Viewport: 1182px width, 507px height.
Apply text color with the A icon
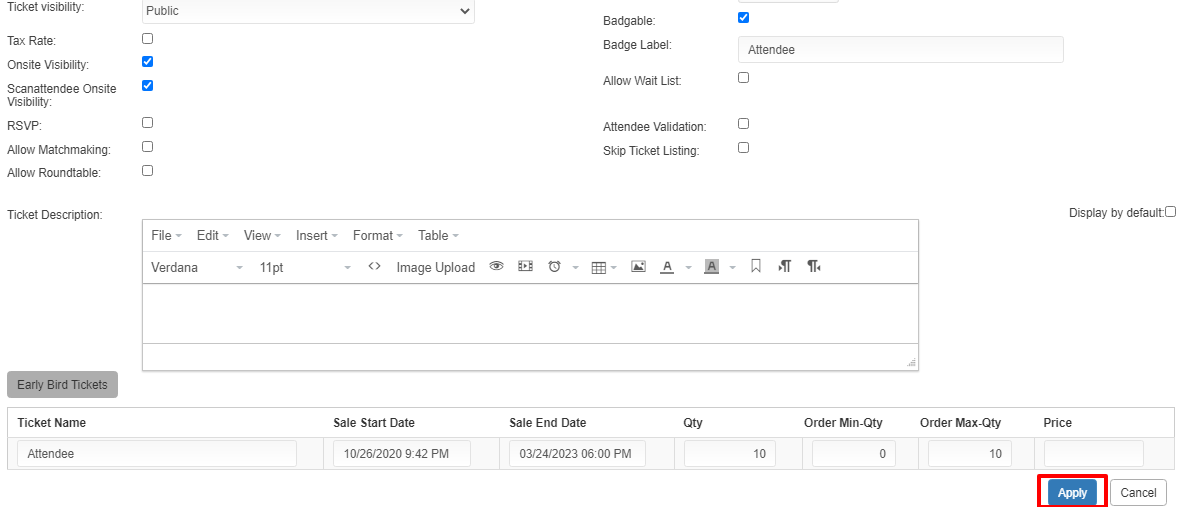(x=666, y=267)
